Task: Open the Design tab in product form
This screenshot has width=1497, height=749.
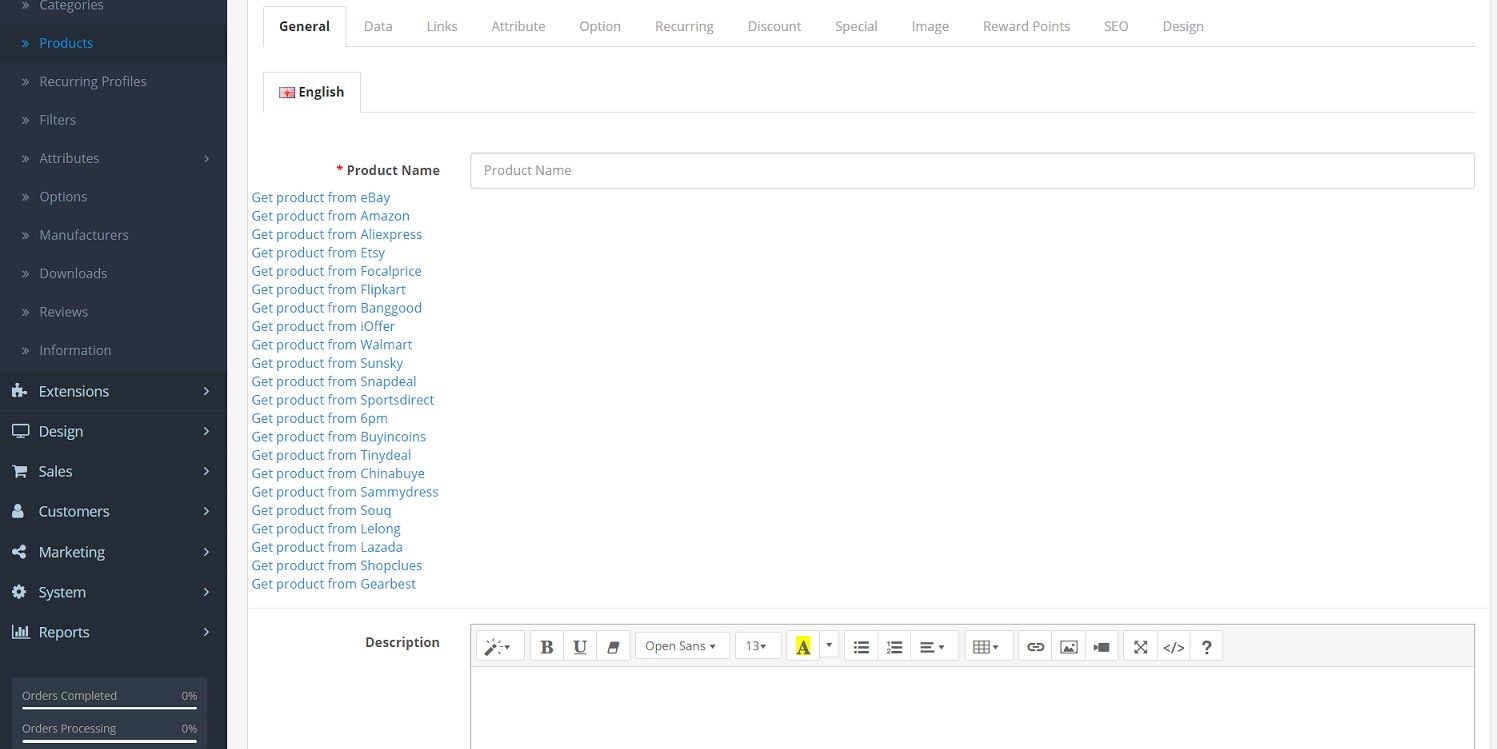Action: coord(1183,26)
